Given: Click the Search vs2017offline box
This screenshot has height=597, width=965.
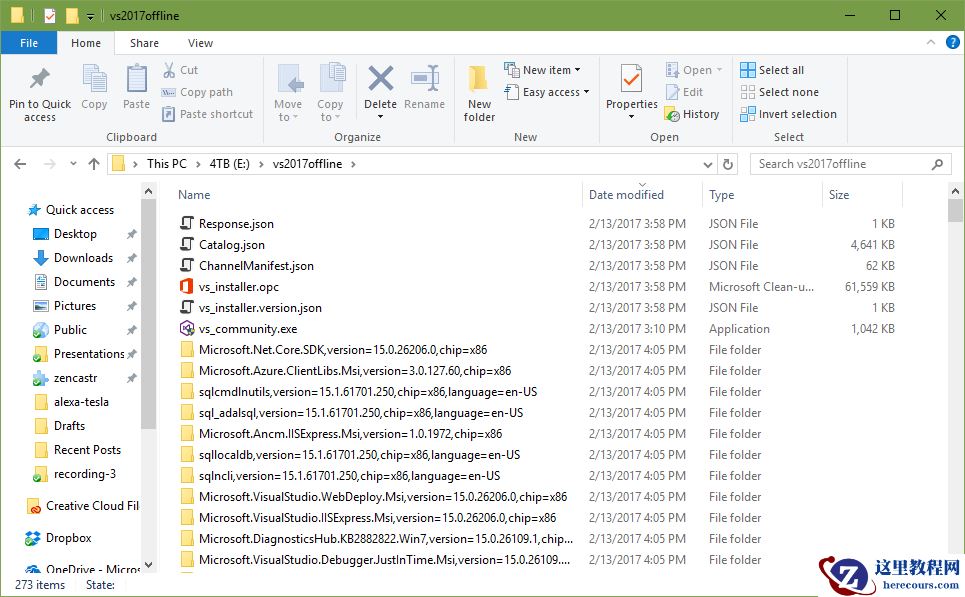Looking at the screenshot, I should click(849, 164).
